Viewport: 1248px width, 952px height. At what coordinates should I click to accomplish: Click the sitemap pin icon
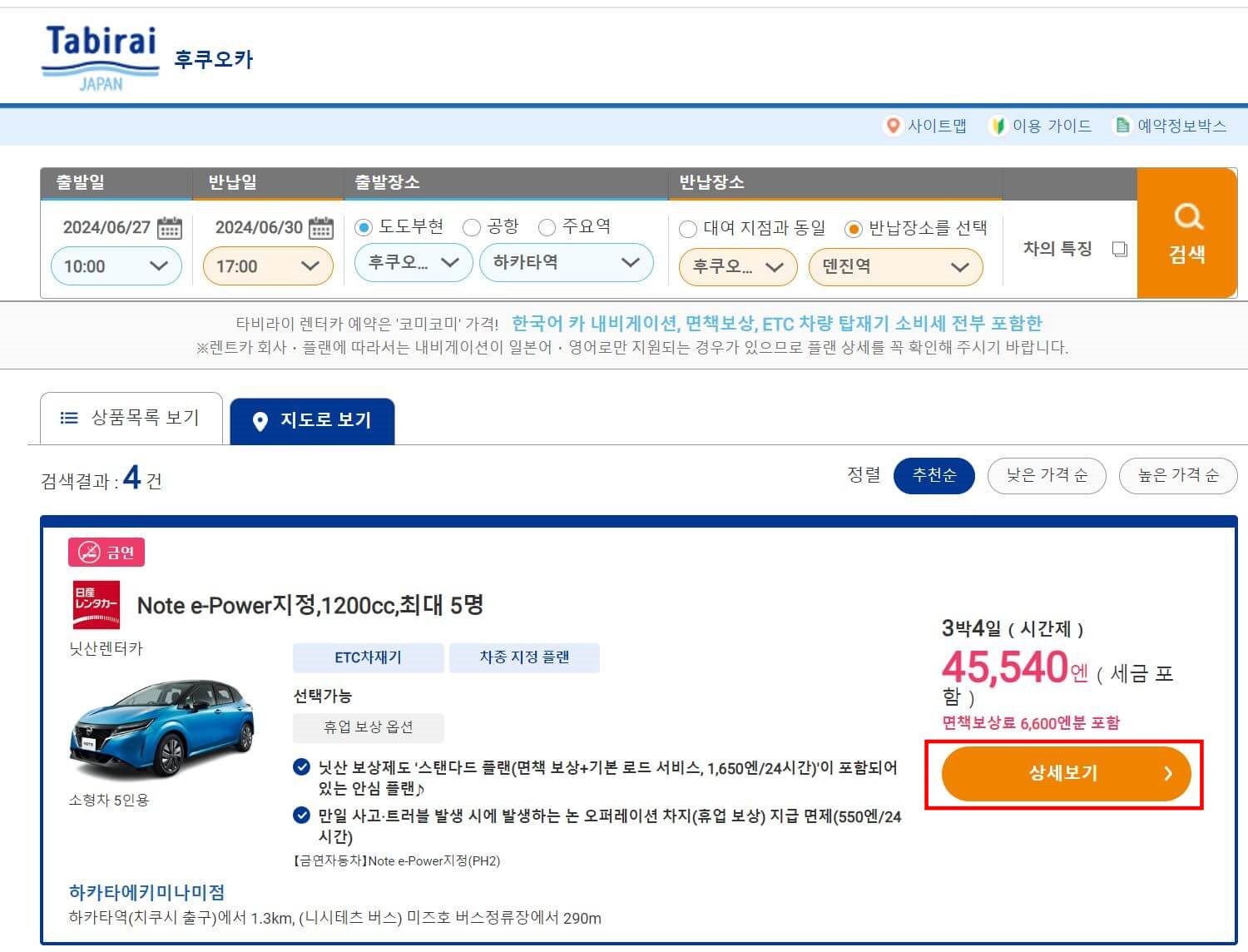point(893,126)
